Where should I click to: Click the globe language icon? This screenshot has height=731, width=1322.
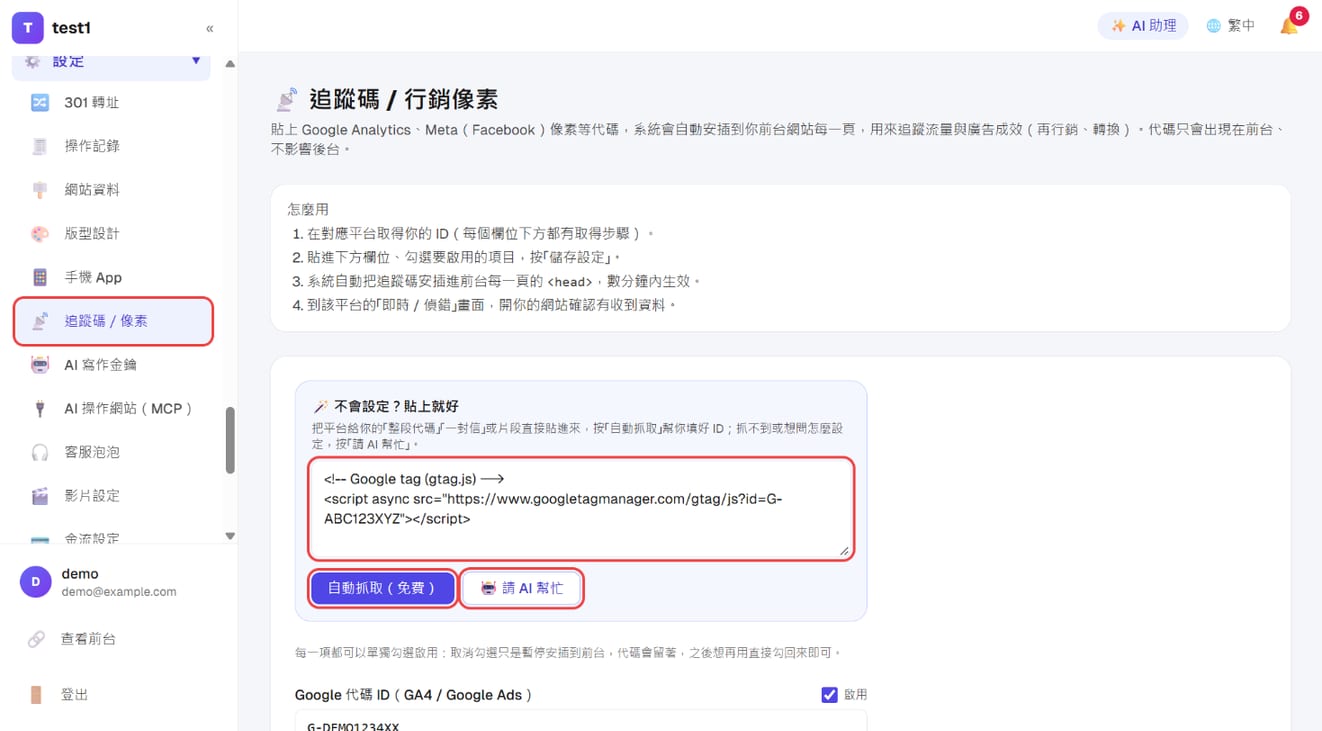(x=1214, y=26)
